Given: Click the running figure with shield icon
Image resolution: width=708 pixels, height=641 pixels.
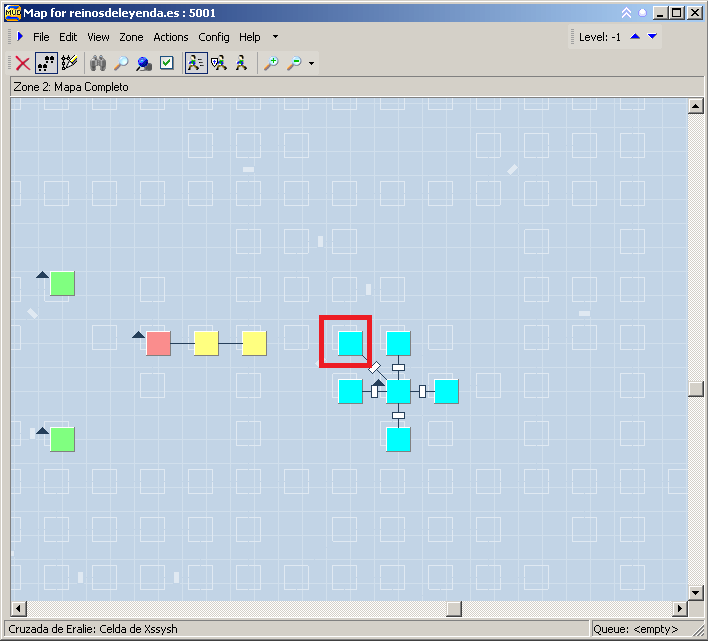Looking at the screenshot, I should coord(219,63).
